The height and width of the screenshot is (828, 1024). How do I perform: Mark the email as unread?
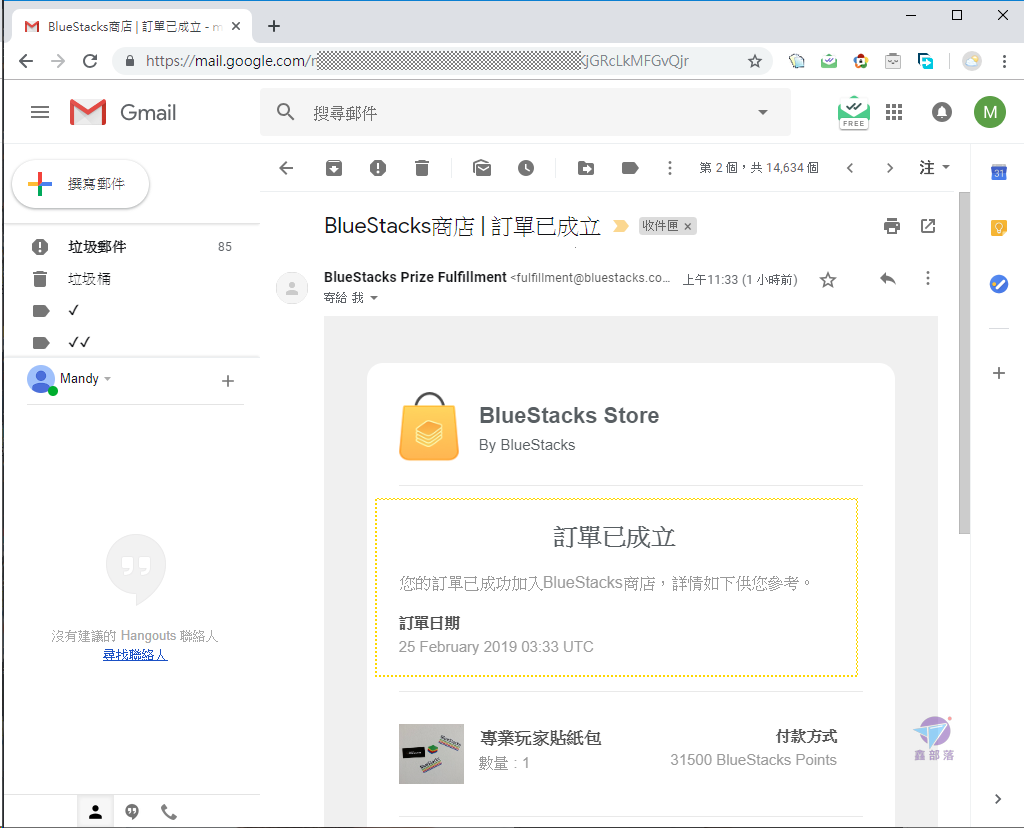coord(482,168)
